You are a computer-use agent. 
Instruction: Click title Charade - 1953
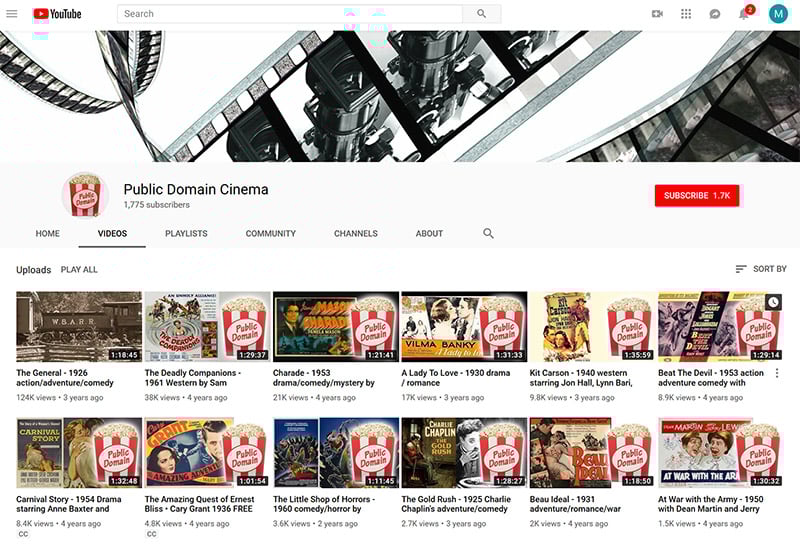[x=324, y=378]
